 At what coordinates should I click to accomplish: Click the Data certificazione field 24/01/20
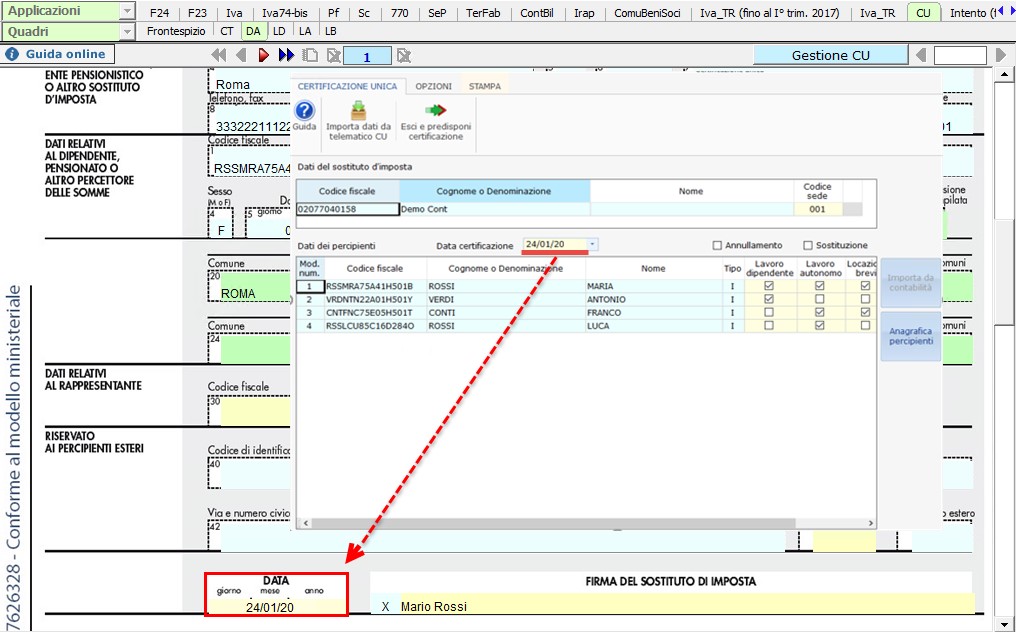tap(555, 244)
